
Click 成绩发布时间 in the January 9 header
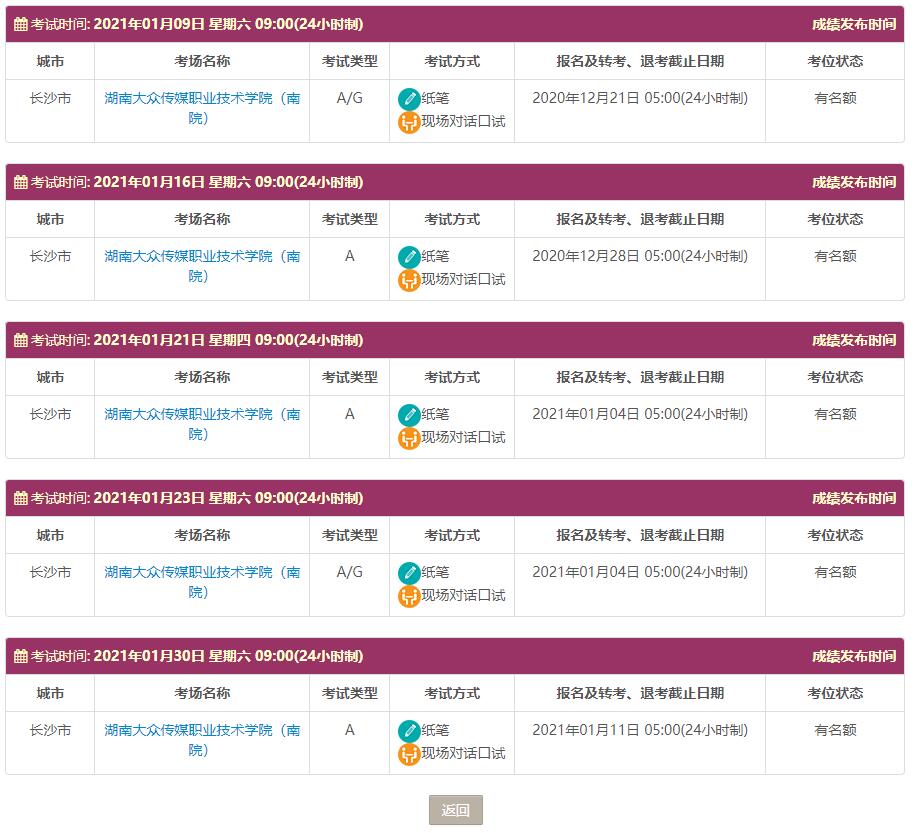853,25
